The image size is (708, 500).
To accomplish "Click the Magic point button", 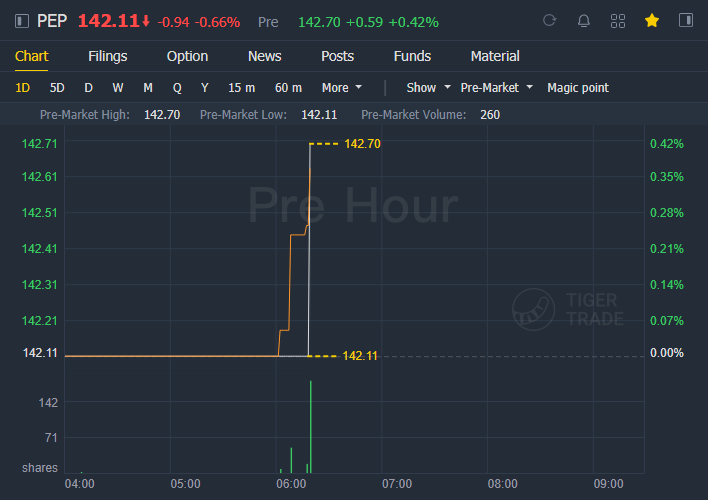I will (x=578, y=88).
